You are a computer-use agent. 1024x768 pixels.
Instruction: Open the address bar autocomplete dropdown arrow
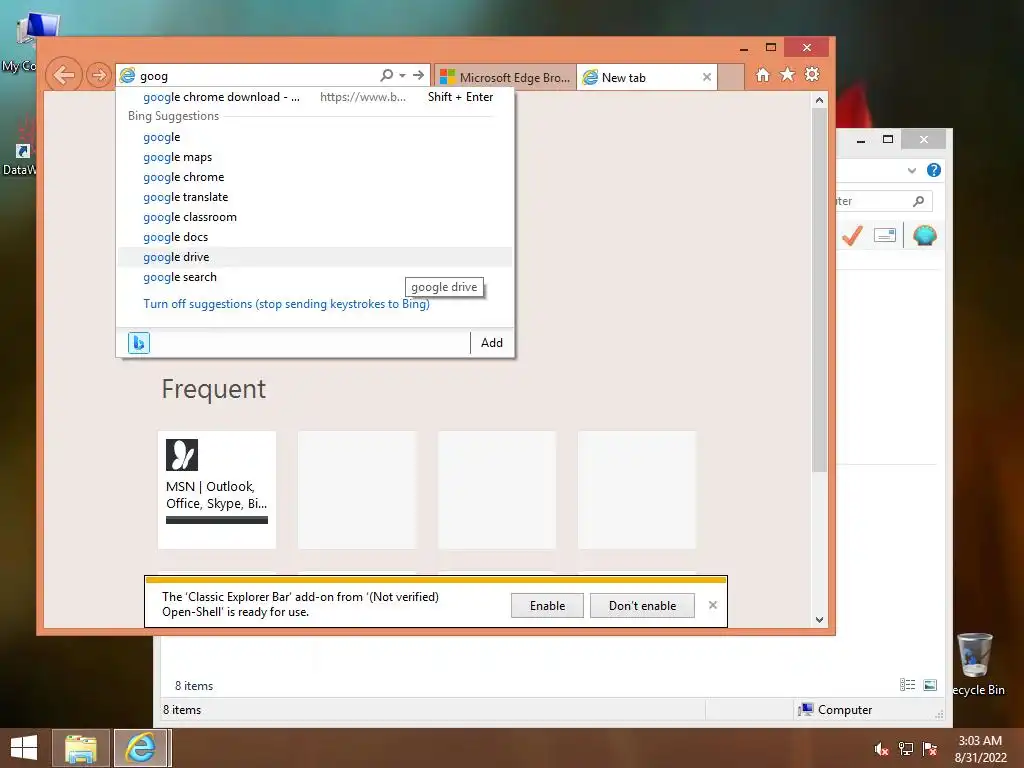point(402,76)
